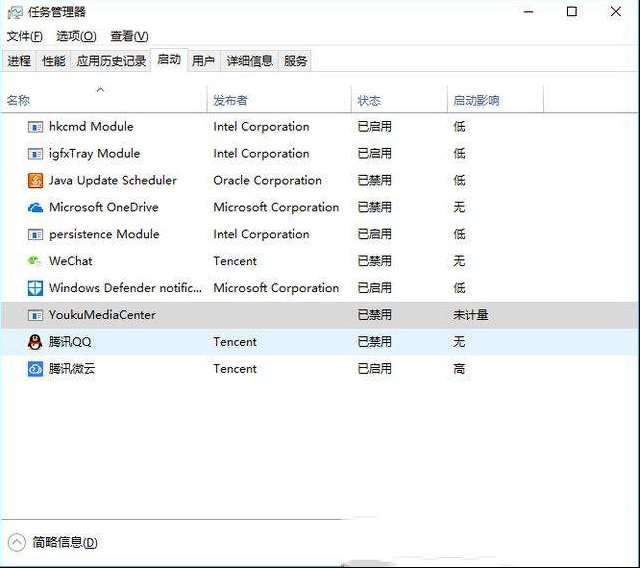The image size is (640, 568).
Task: Open the 文件(F) menu
Action: 24,36
